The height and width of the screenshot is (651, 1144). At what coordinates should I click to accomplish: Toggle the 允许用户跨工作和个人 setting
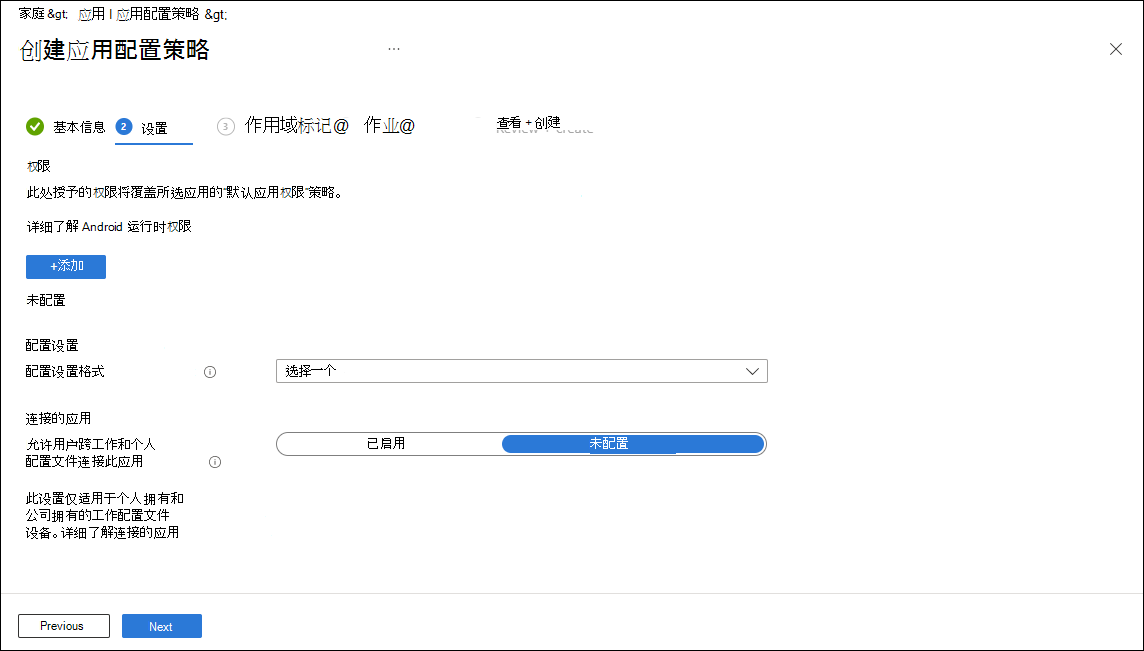[520, 443]
